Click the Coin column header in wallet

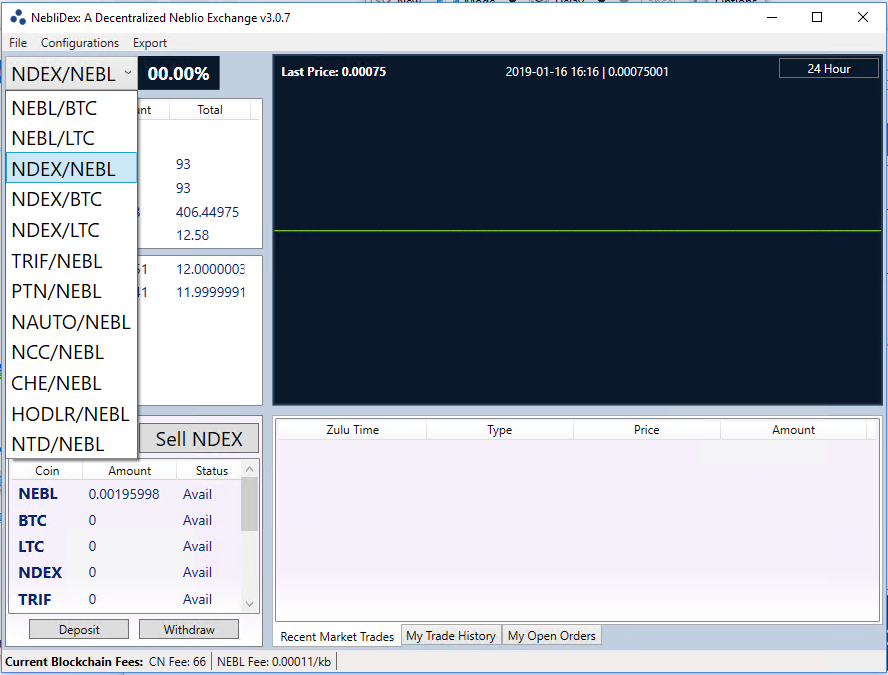click(47, 471)
